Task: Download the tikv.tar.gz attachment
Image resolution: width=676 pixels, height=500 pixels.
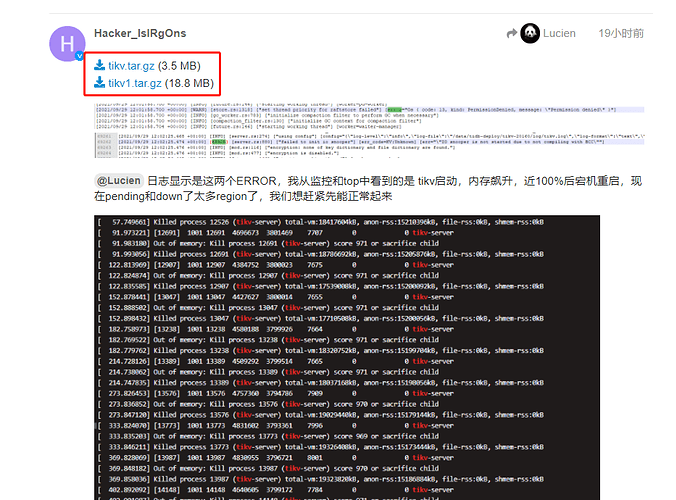Action: point(131,66)
